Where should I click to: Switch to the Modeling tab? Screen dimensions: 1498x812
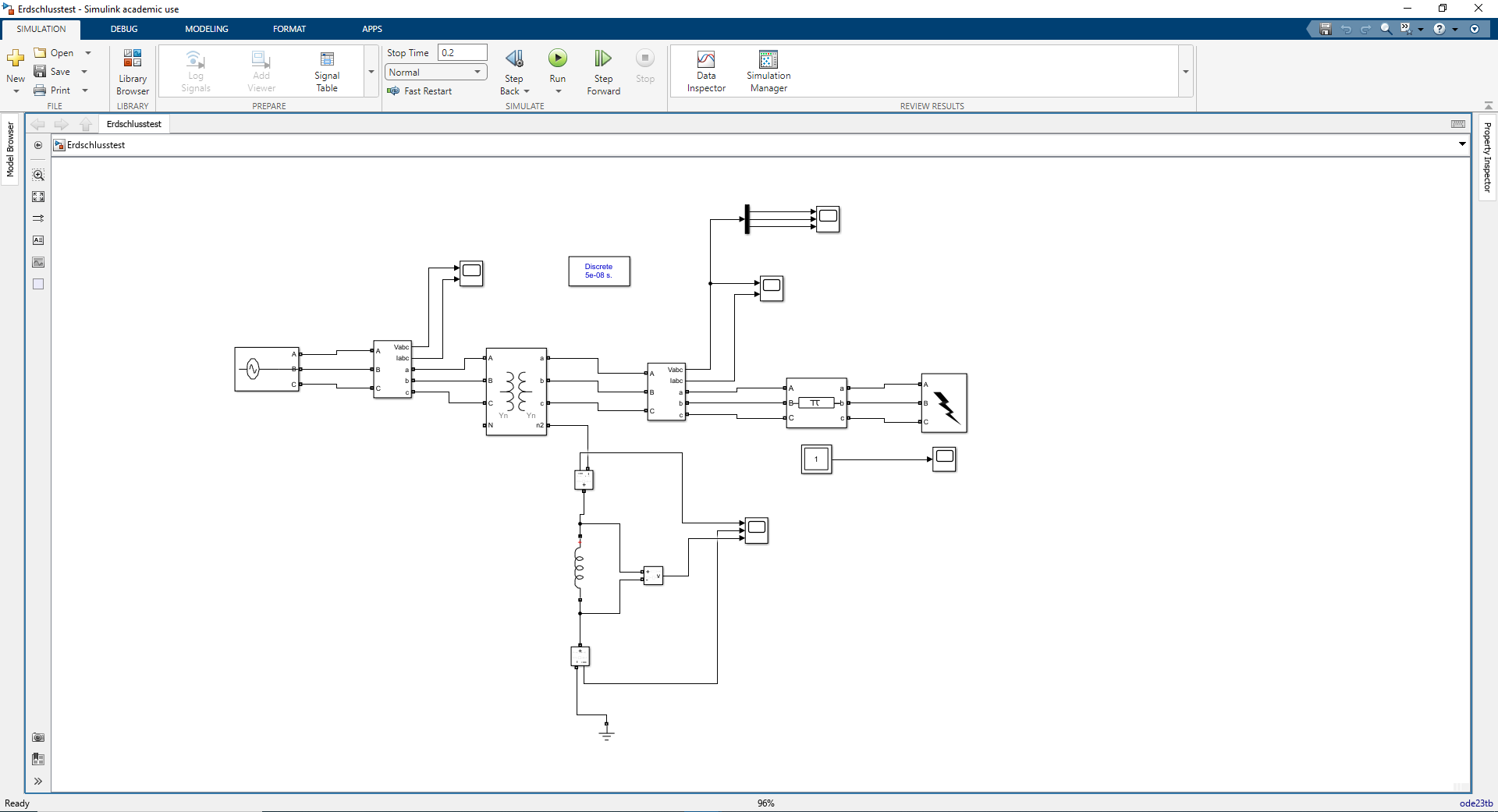click(207, 29)
